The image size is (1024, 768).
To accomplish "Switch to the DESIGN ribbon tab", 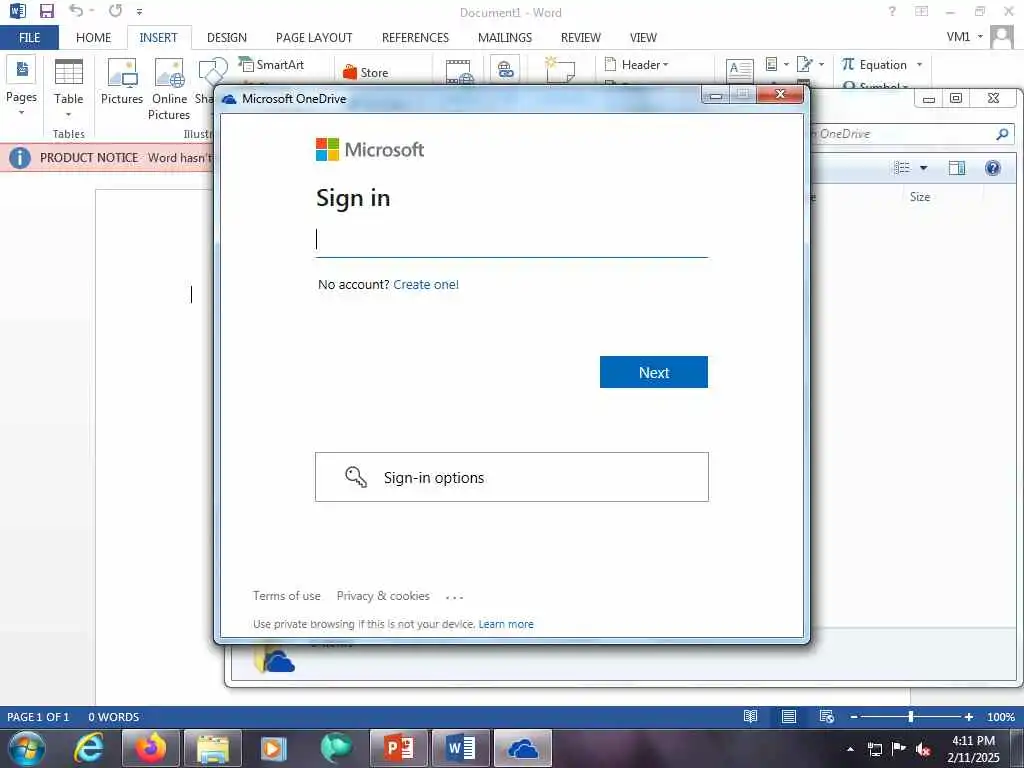I will (x=227, y=37).
